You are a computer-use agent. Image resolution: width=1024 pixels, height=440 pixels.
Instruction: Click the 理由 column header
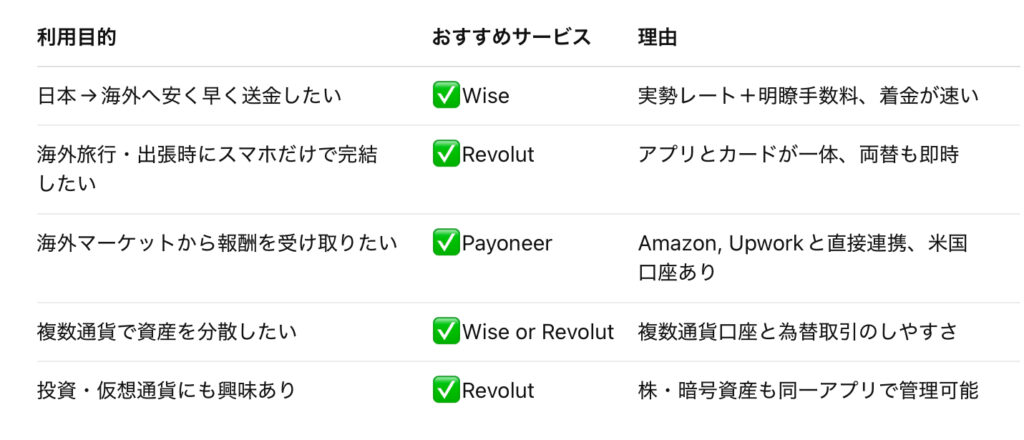click(658, 38)
